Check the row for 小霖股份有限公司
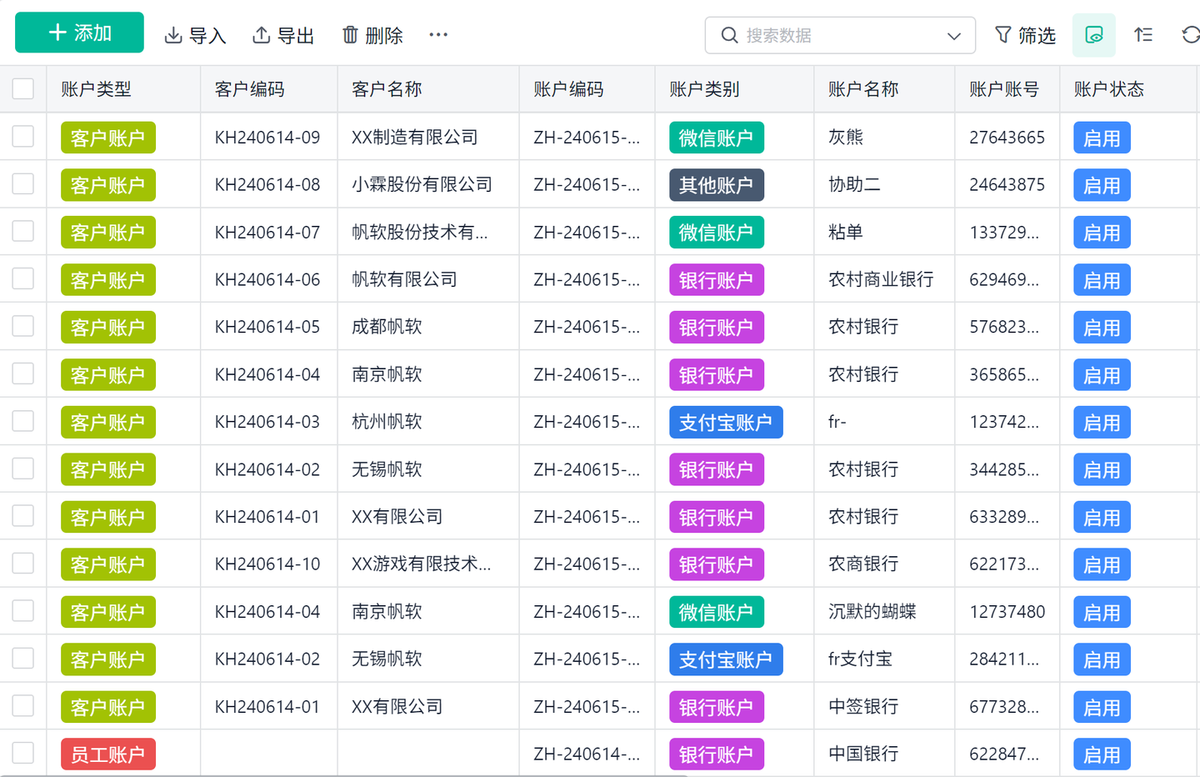Viewport: 1200px width, 777px height. [23, 184]
